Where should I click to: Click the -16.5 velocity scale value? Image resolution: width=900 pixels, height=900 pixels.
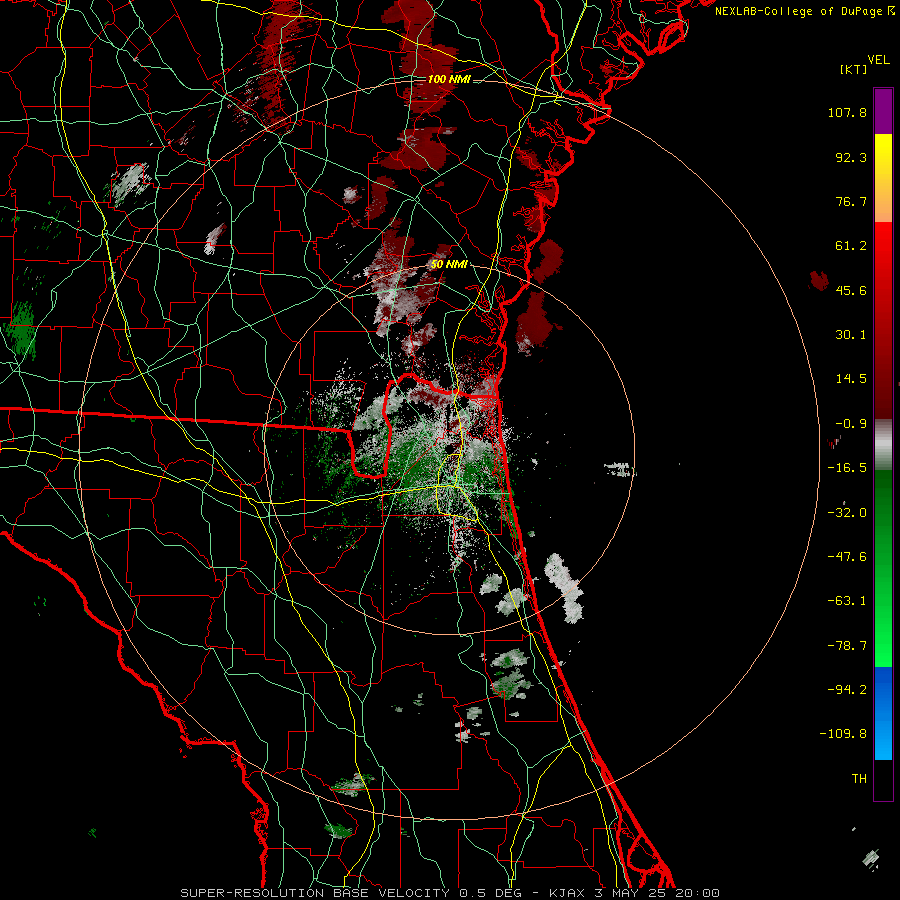(x=847, y=468)
